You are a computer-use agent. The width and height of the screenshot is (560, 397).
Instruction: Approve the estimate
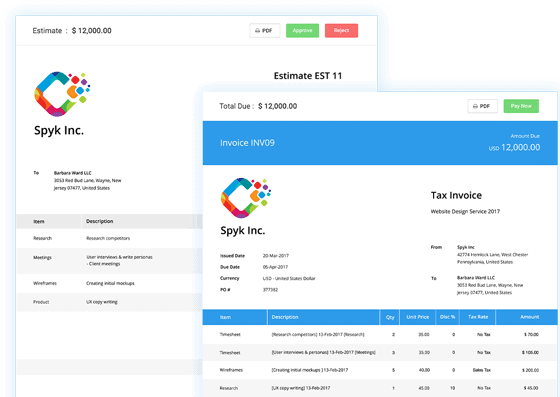pos(302,31)
